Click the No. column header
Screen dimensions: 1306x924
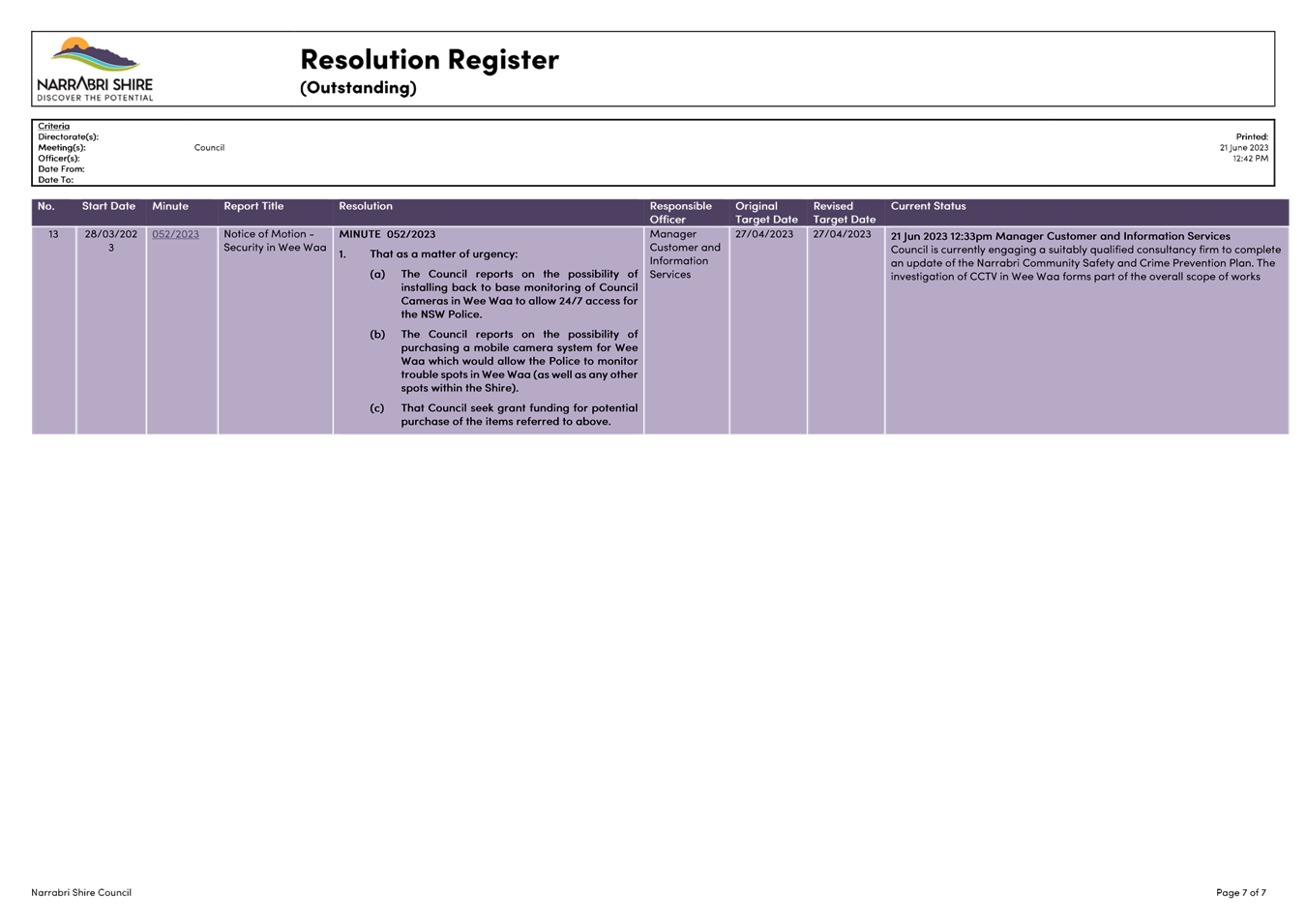pos(45,206)
